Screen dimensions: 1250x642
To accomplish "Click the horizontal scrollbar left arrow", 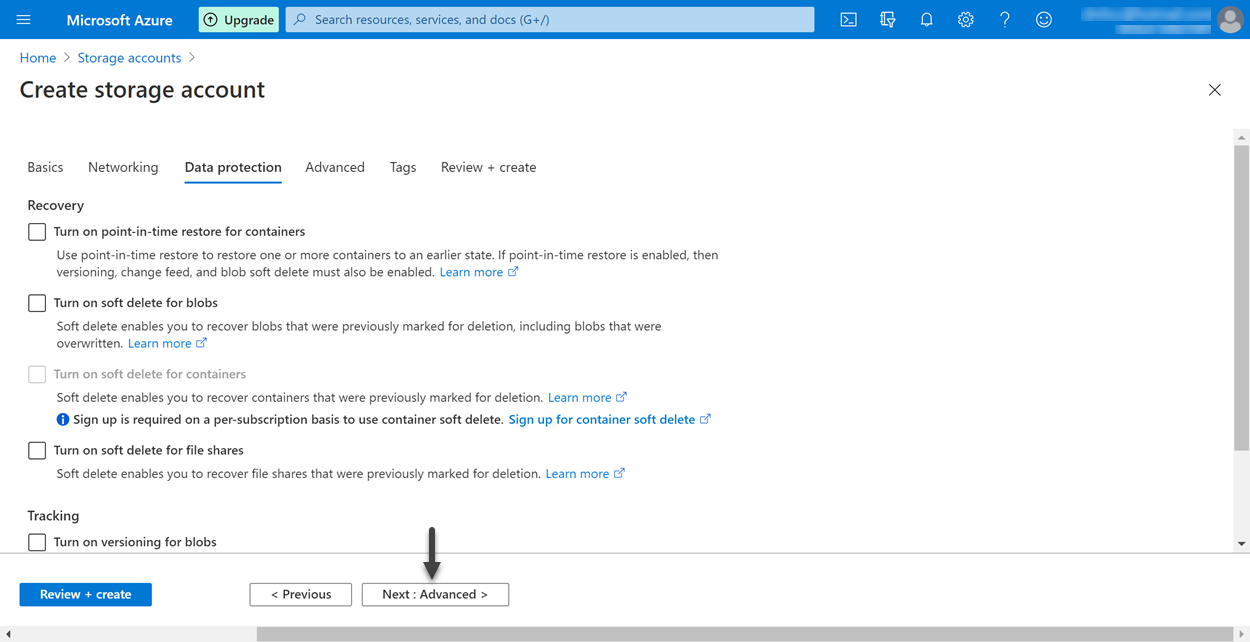I will point(8,634).
